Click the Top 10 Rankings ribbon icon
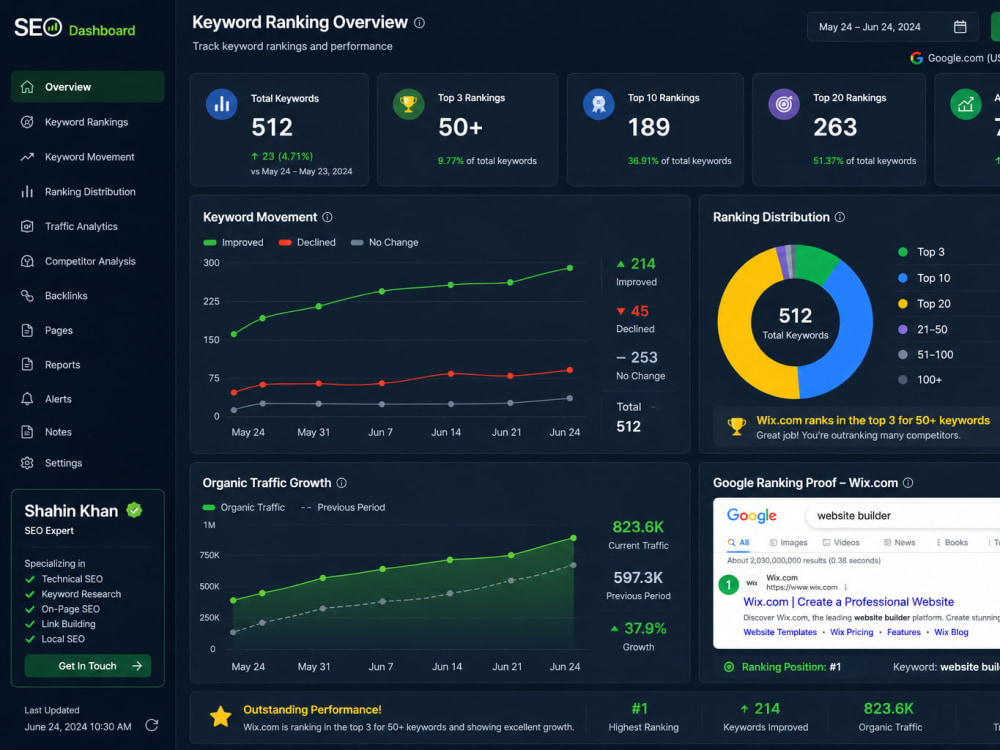1000x750 pixels. 598,104
